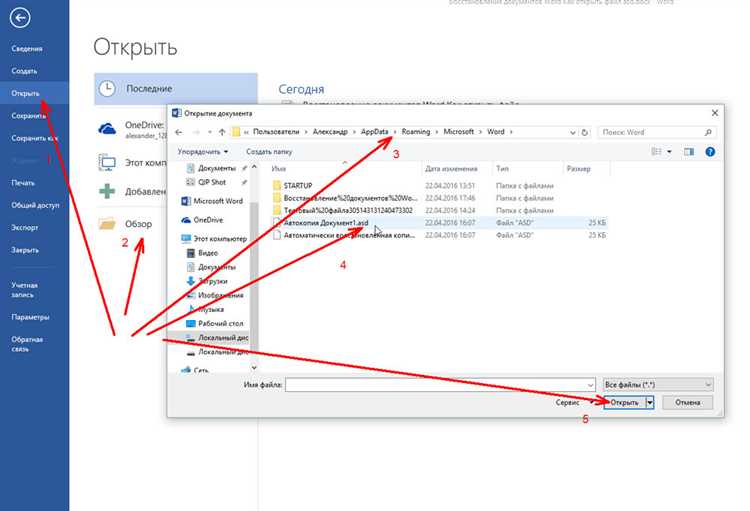Click the dialog's back navigation arrow
Image resolution: width=750 pixels, height=511 pixels.
[x=178, y=132]
